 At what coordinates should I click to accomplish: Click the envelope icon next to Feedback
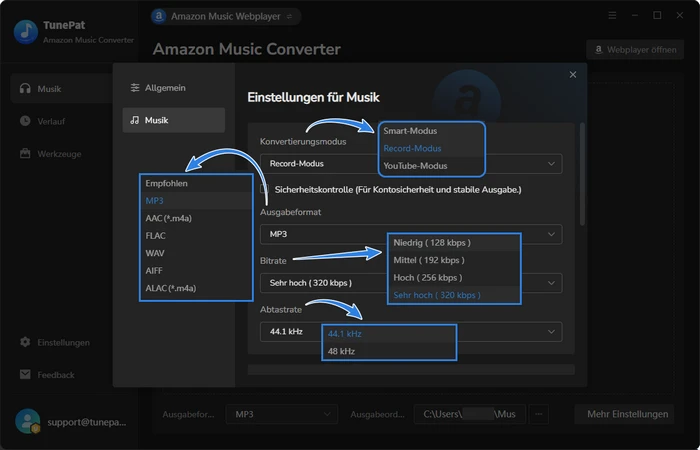click(x=25, y=375)
